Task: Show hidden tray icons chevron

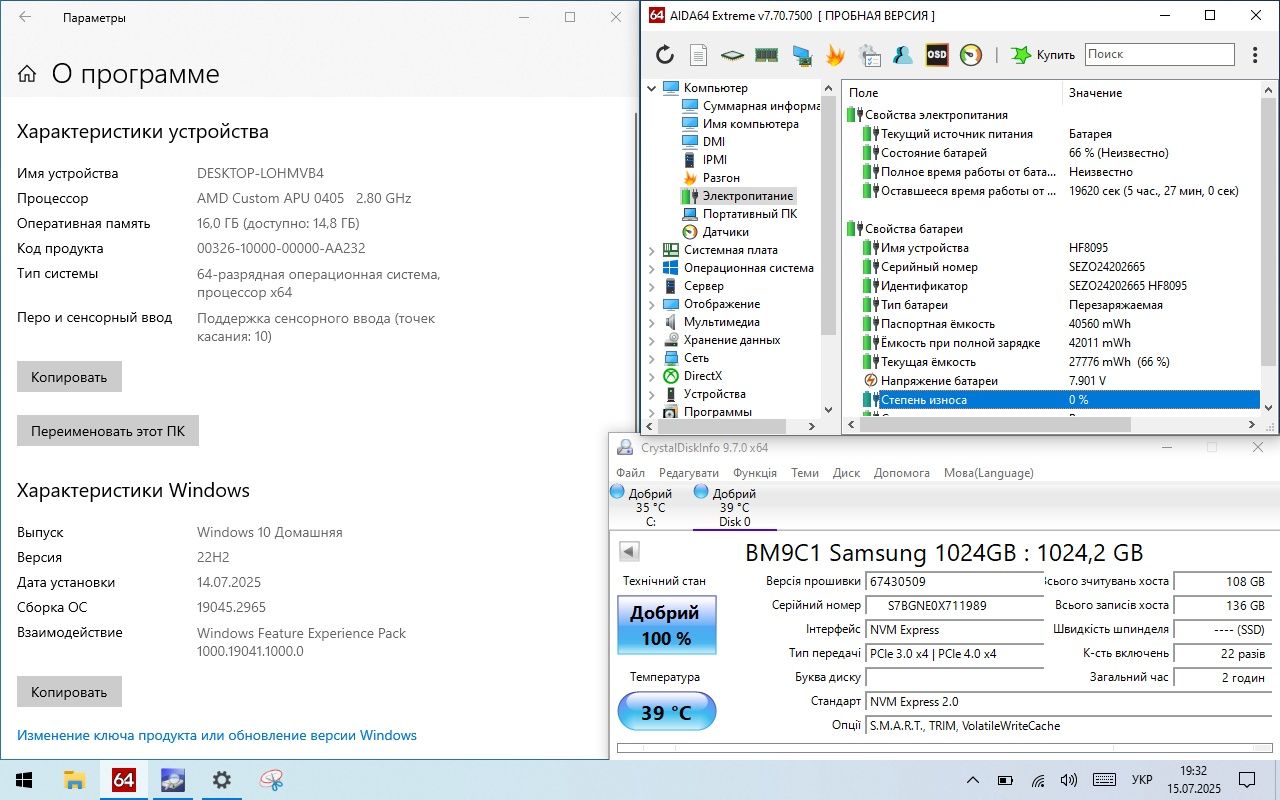Action: [973, 780]
